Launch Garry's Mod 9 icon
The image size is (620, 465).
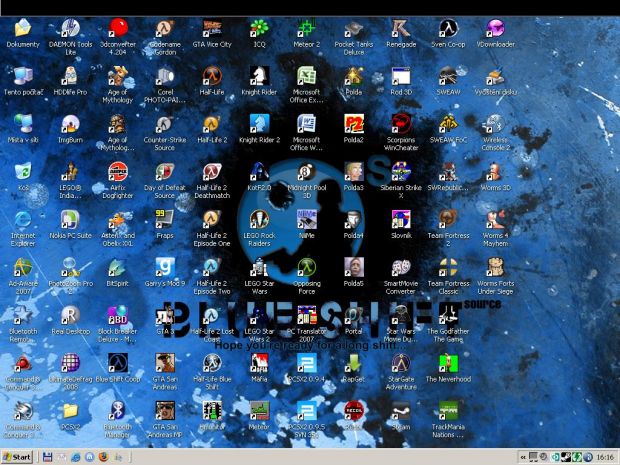(165, 268)
